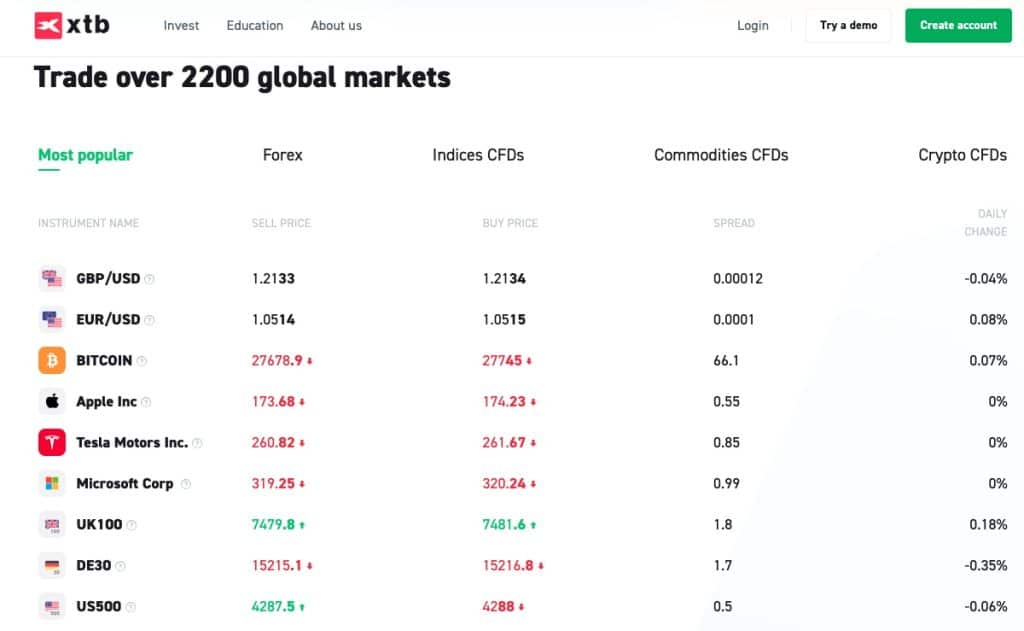Select the Bitcoin currency icon
This screenshot has width=1024, height=631.
tap(52, 360)
